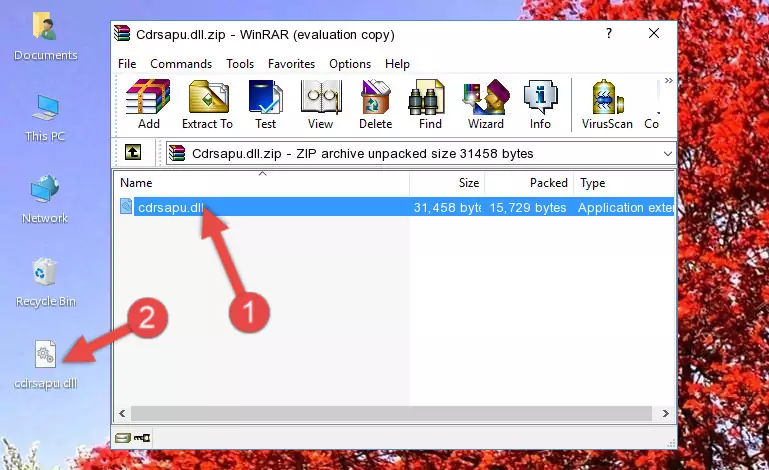Launch the Wizard tool
The width and height of the screenshot is (769, 470).
[486, 104]
